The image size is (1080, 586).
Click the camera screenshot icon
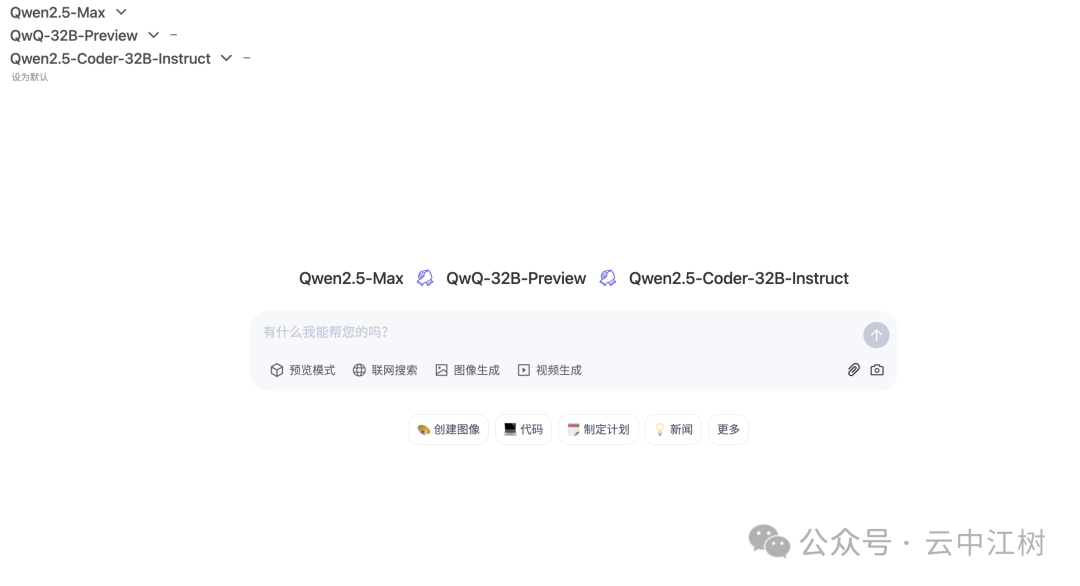(877, 370)
